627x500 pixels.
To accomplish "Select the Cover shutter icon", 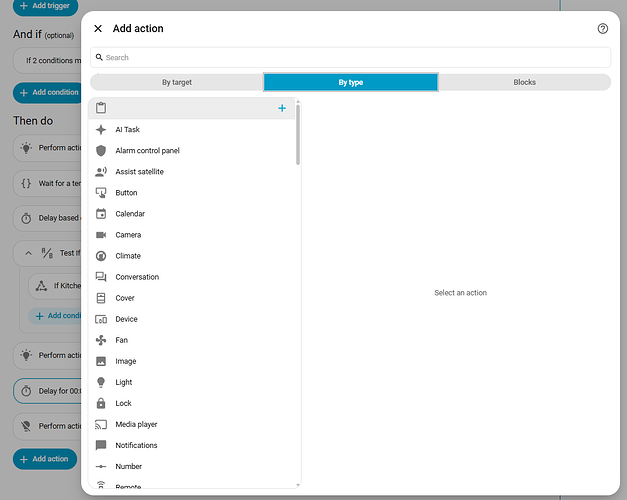I will tap(101, 298).
